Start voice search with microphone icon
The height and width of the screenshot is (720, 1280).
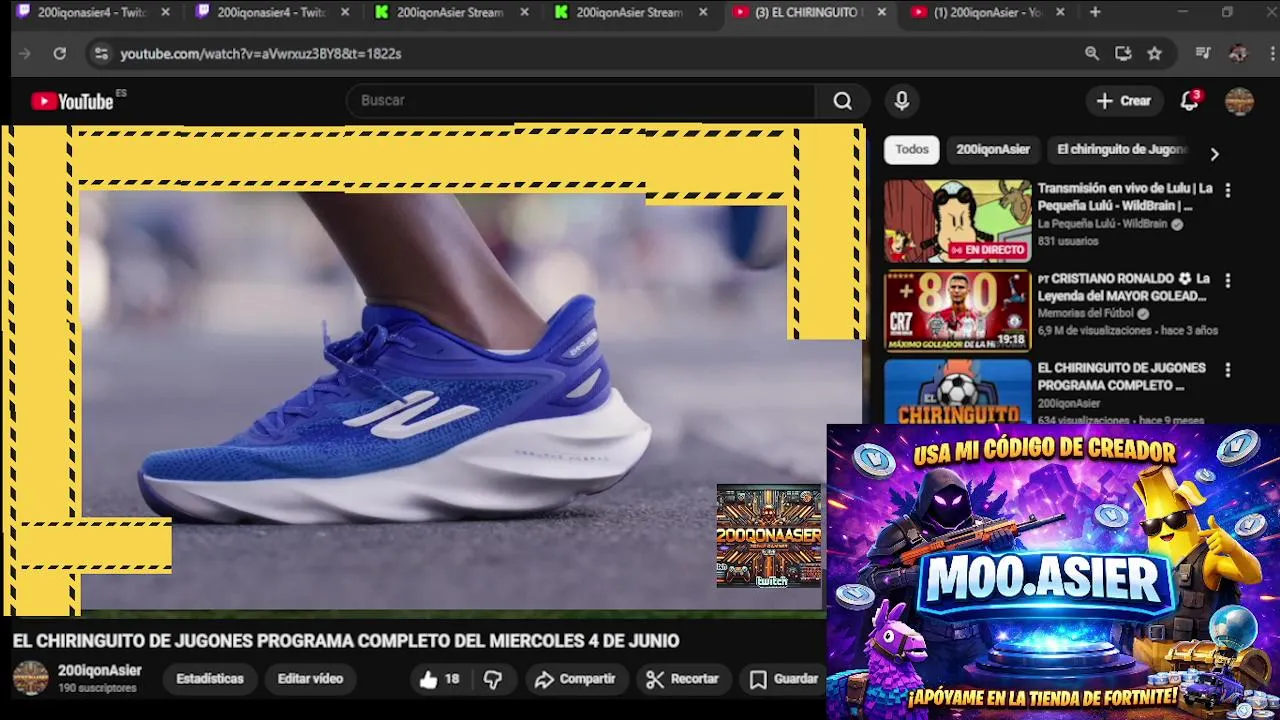tap(902, 101)
